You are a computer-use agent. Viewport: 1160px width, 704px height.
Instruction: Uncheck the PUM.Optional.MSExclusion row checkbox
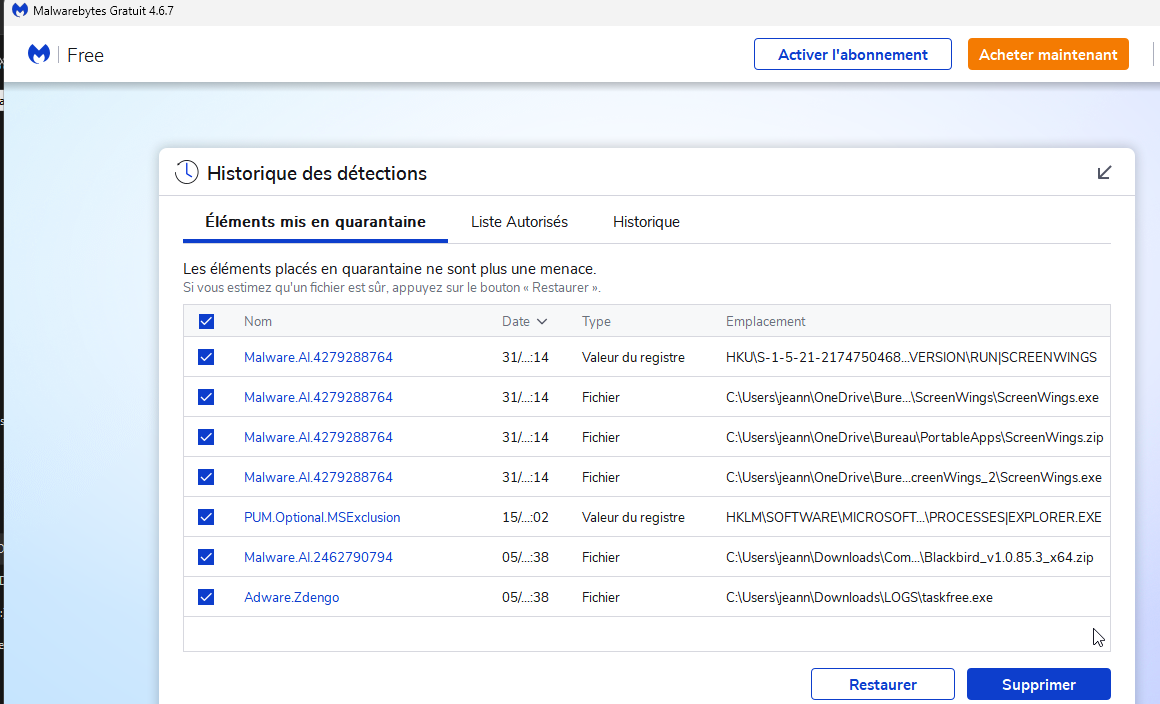pyautogui.click(x=206, y=517)
